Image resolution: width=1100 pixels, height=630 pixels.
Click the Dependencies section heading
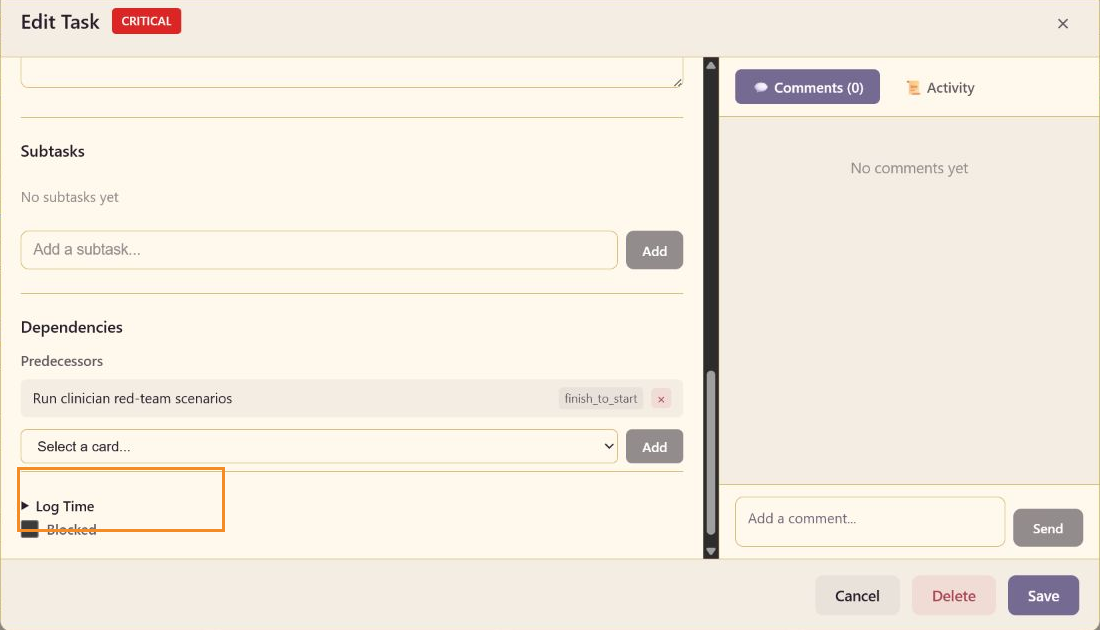pyautogui.click(x=72, y=328)
